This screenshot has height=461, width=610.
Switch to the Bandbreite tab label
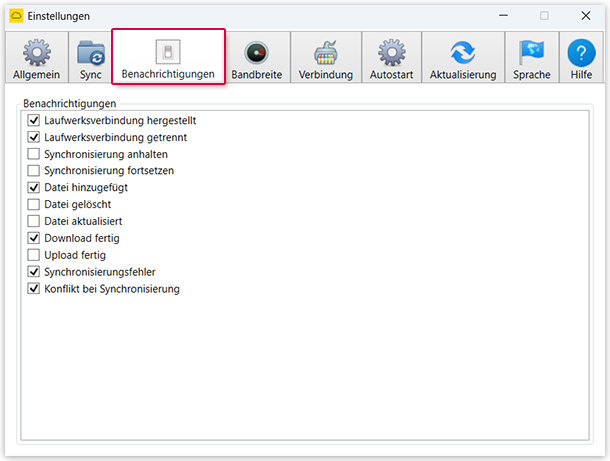point(257,74)
